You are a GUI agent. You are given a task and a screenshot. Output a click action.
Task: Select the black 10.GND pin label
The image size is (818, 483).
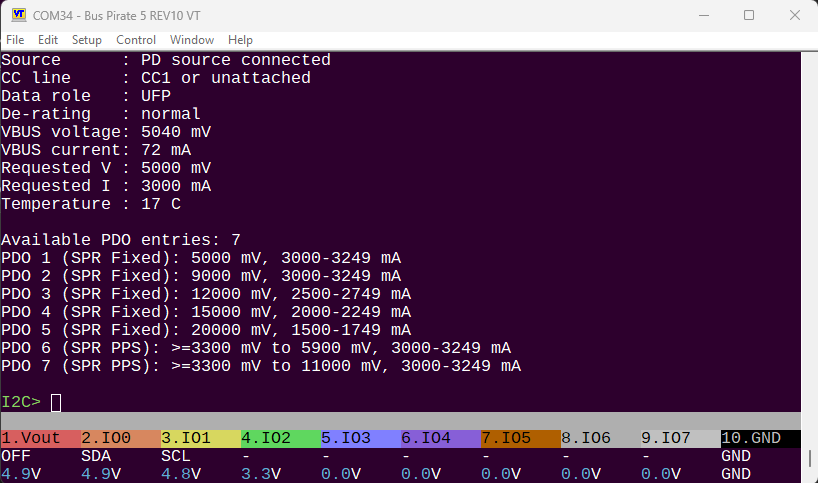[760, 438]
